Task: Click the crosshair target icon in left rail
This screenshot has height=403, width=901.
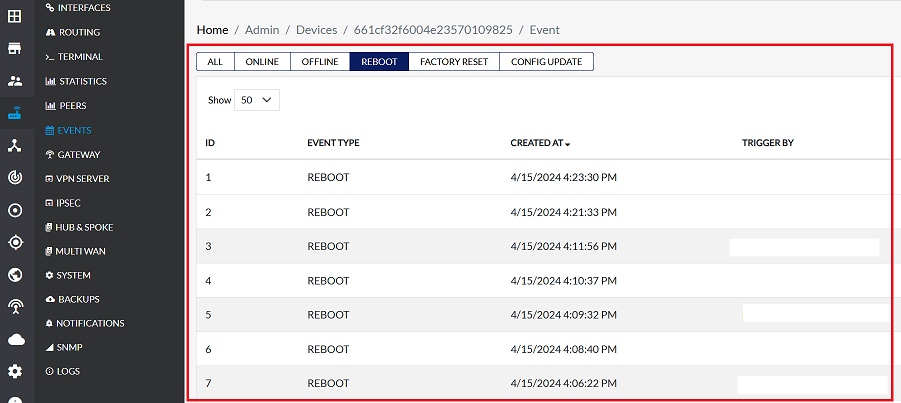Action: click(x=14, y=243)
